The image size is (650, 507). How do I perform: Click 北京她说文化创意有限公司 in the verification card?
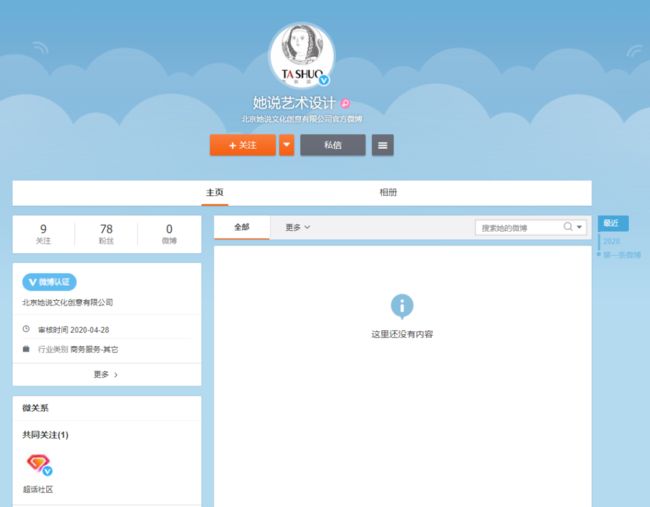click(68, 302)
